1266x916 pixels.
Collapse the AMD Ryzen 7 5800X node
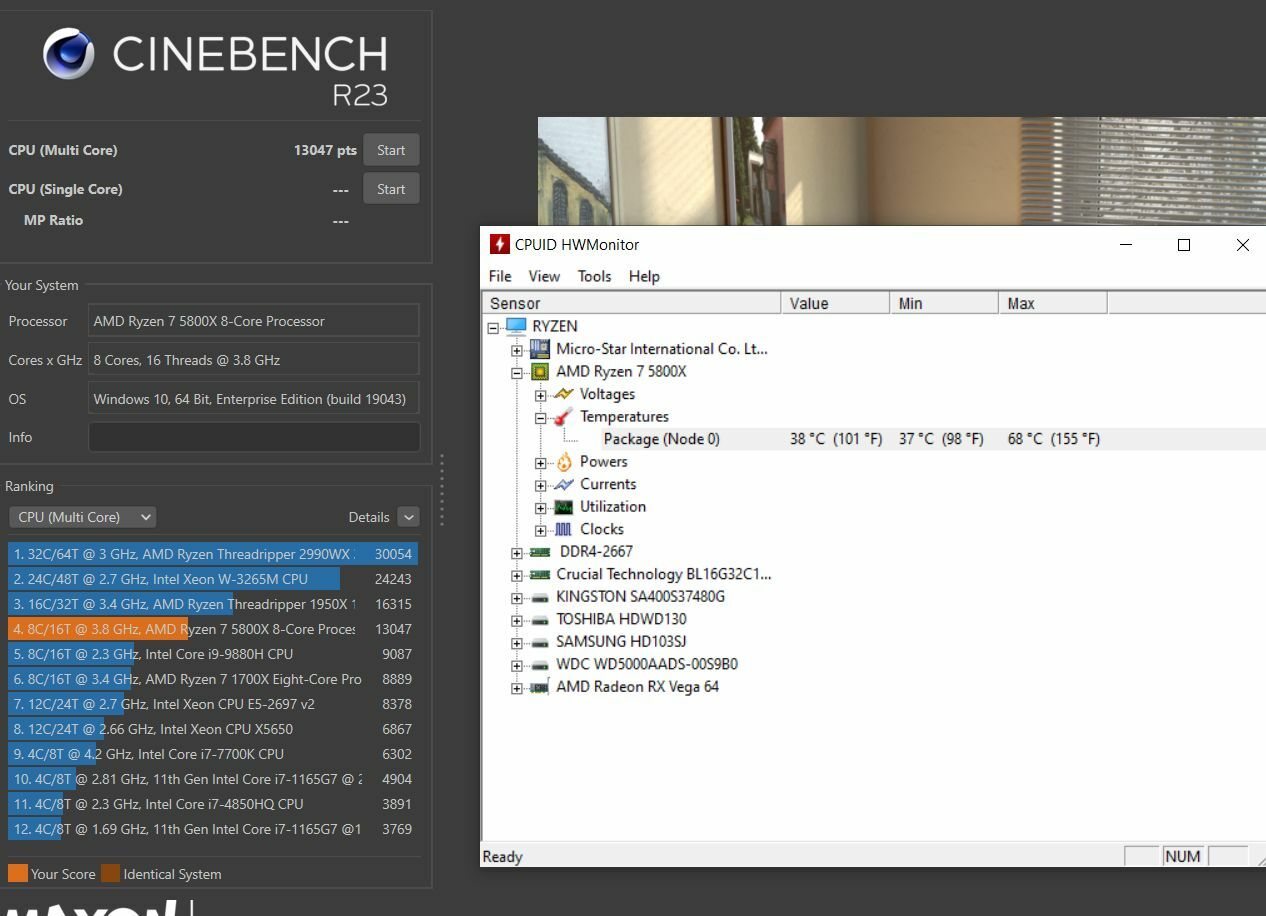coord(517,372)
